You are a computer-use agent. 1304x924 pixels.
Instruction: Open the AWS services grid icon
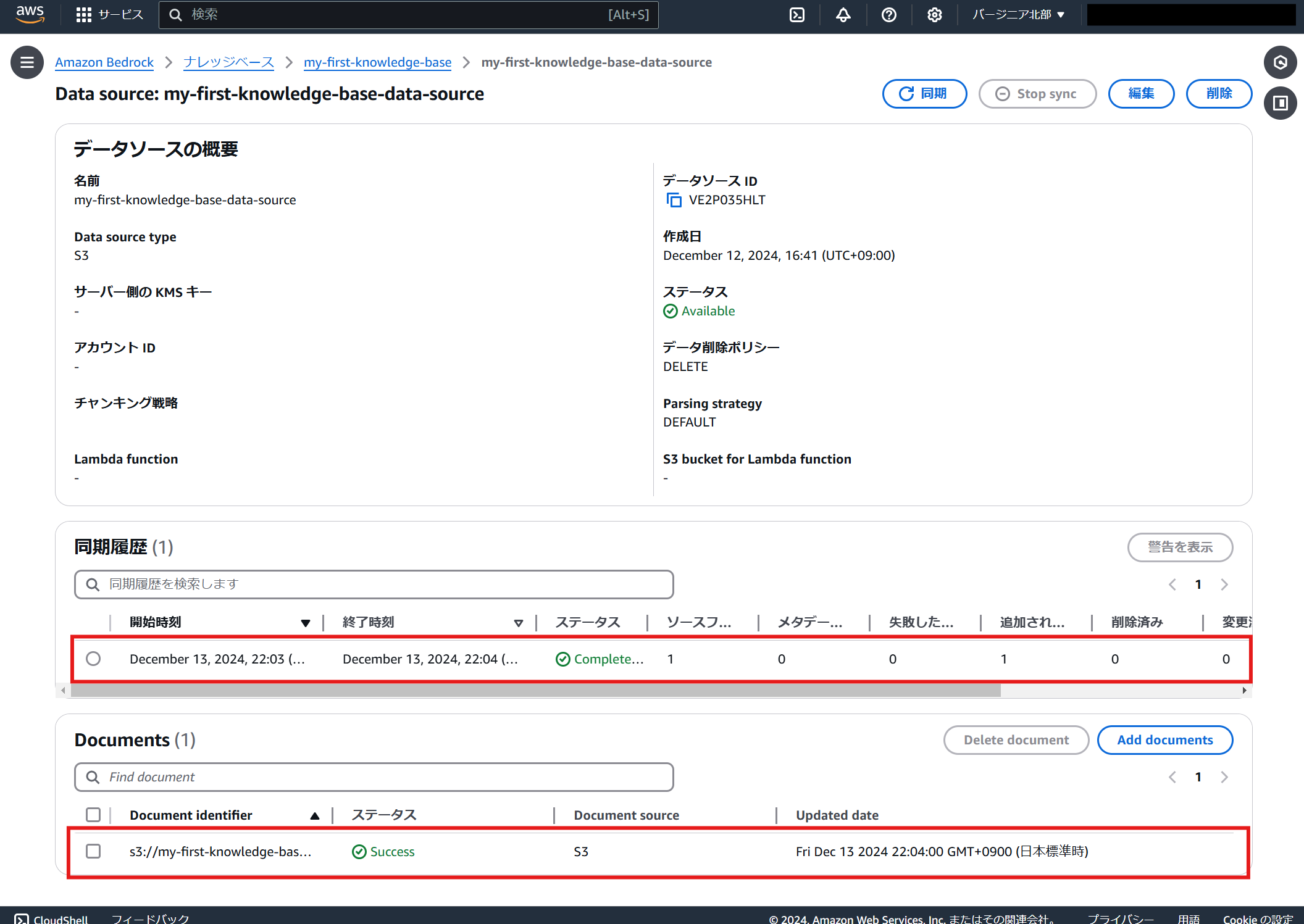[x=84, y=15]
